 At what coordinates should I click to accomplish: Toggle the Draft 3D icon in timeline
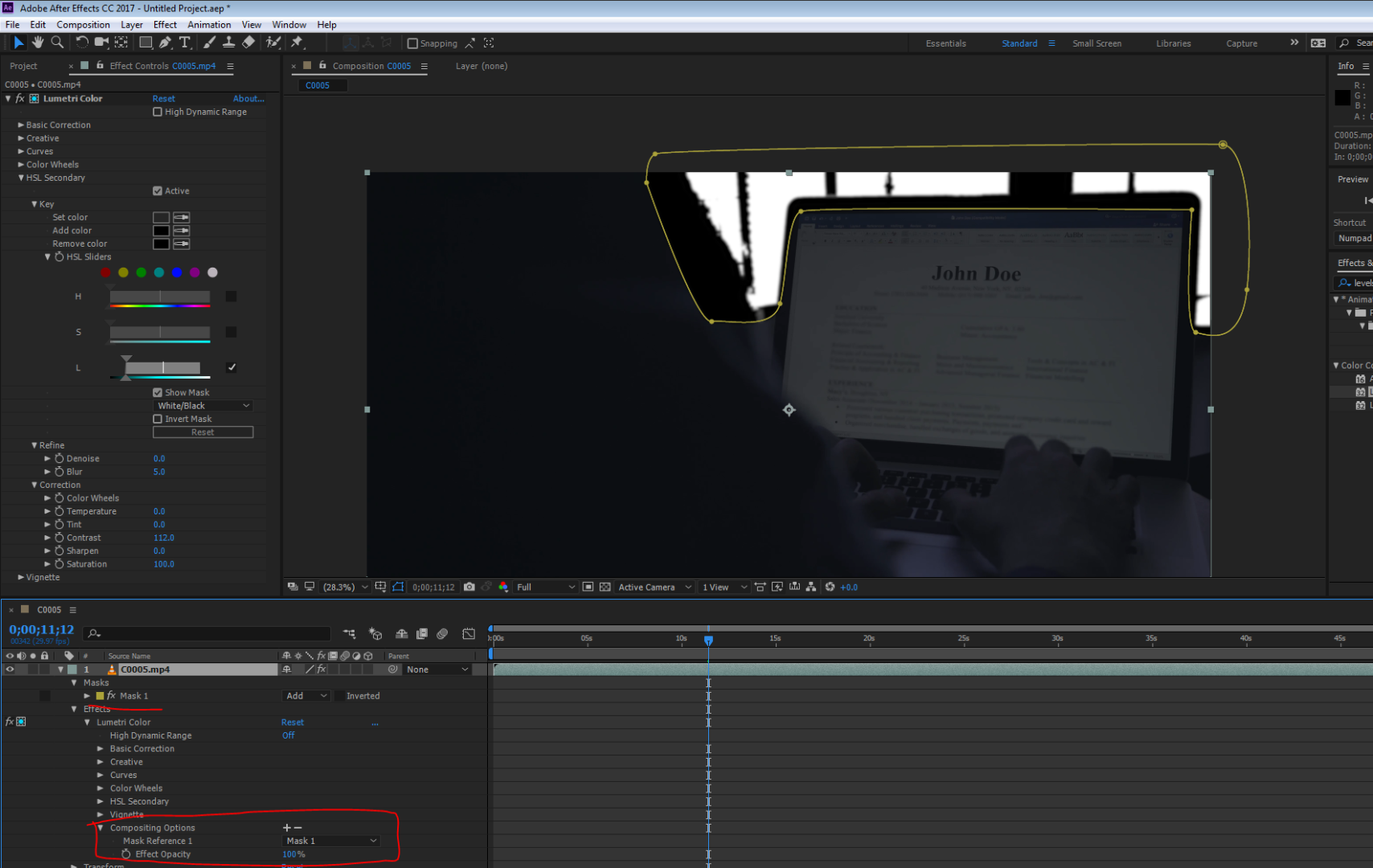click(x=375, y=634)
